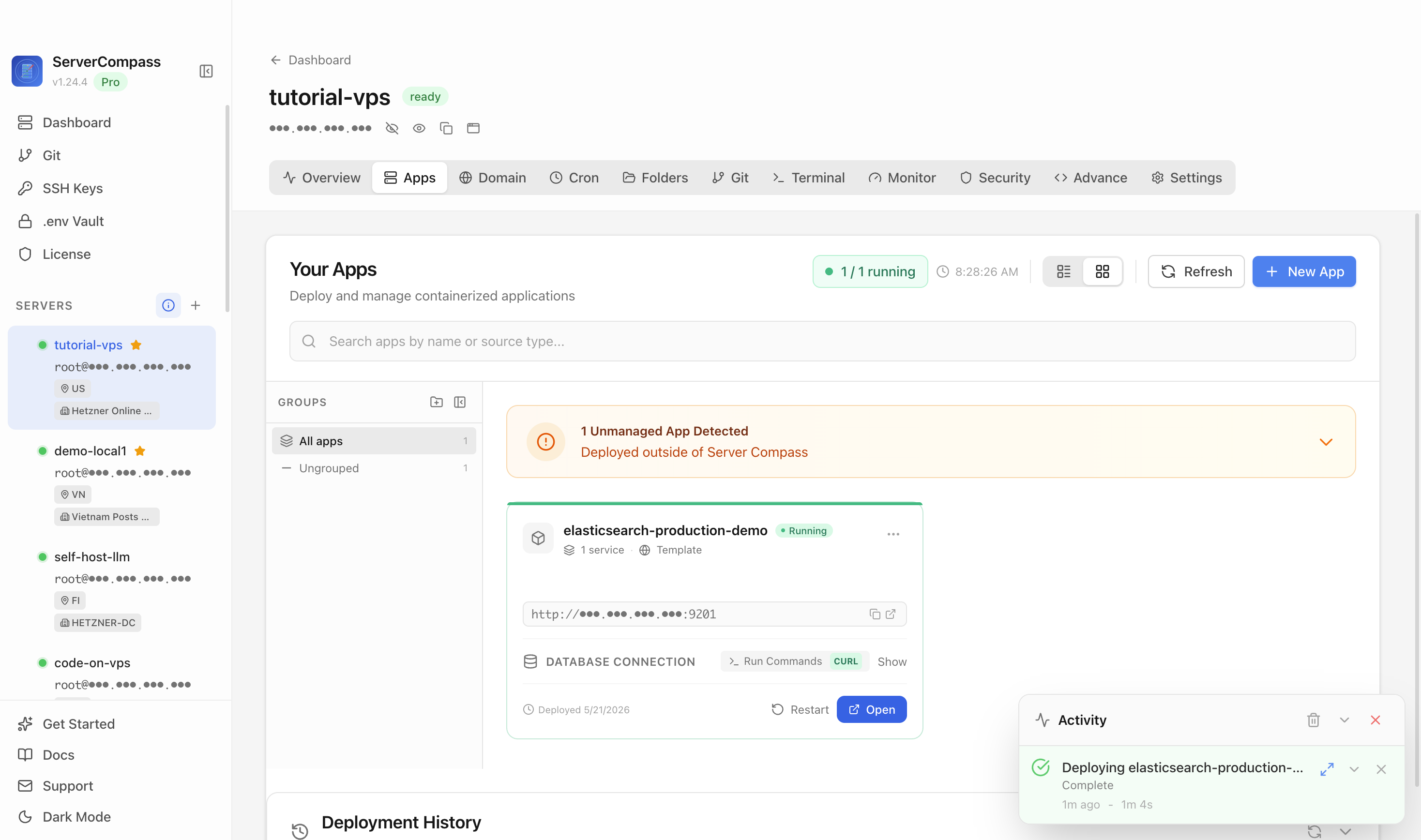Click the 1/1 running status badge
The width and height of the screenshot is (1421, 840).
870,272
